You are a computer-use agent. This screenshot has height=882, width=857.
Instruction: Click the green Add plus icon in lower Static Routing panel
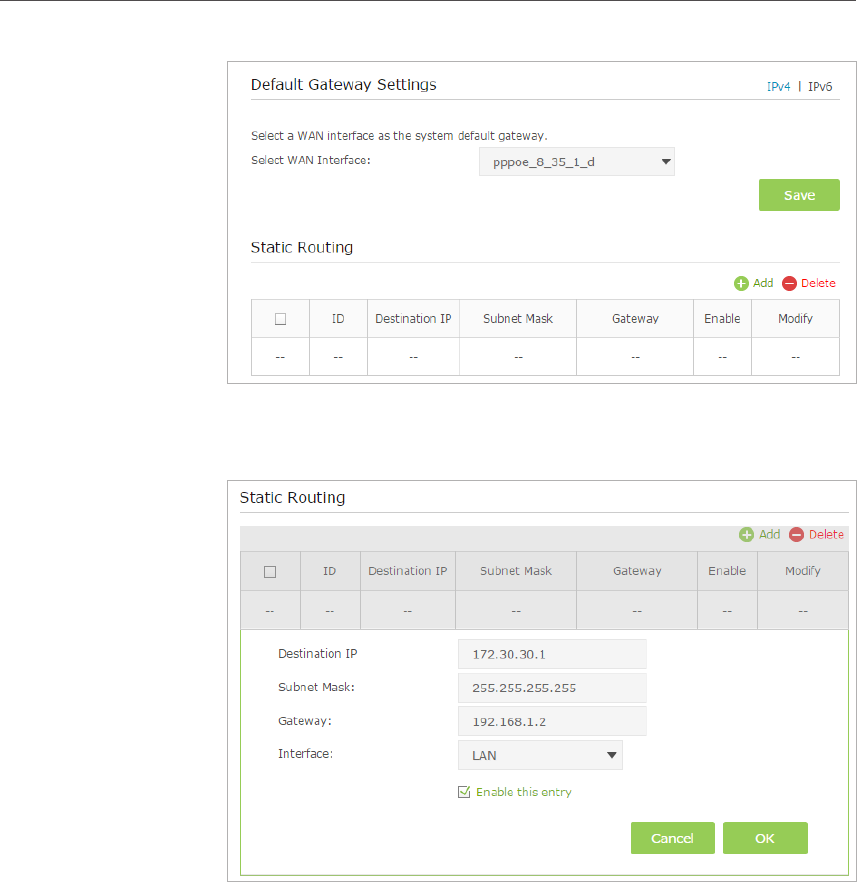[x=746, y=535]
